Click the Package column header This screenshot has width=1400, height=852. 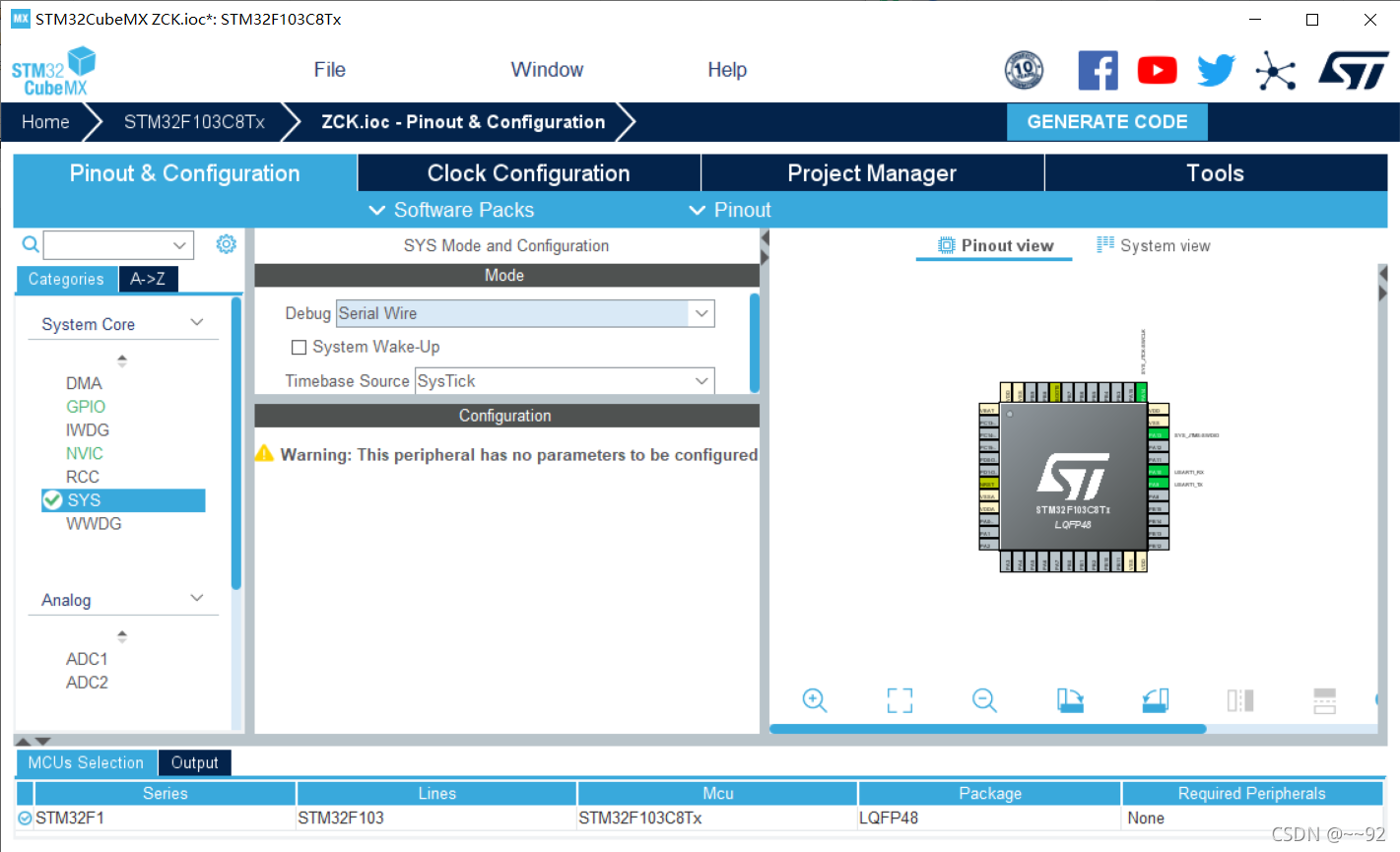pos(990,793)
